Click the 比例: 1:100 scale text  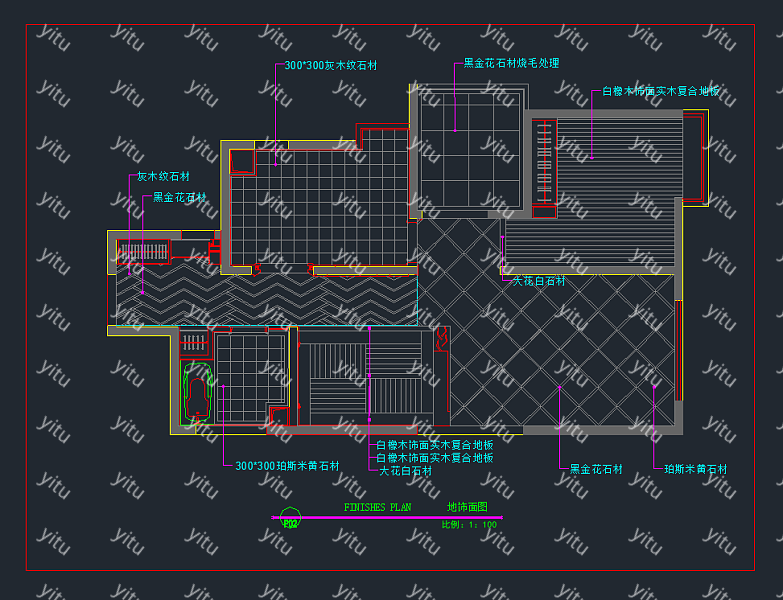click(x=469, y=525)
